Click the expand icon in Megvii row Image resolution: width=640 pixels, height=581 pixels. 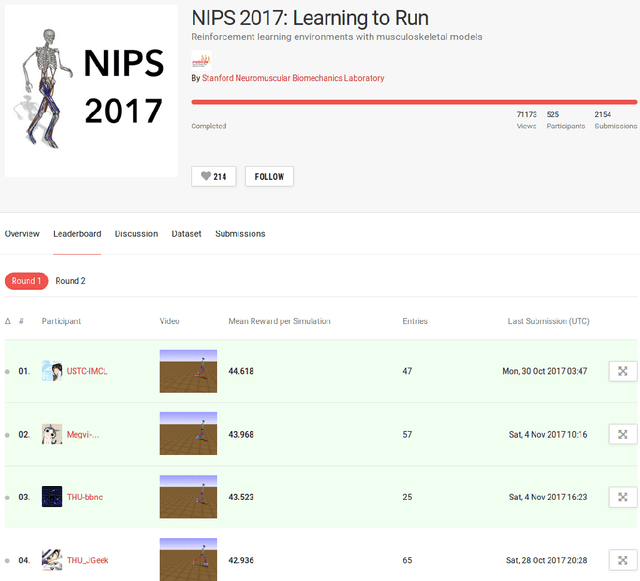622,434
